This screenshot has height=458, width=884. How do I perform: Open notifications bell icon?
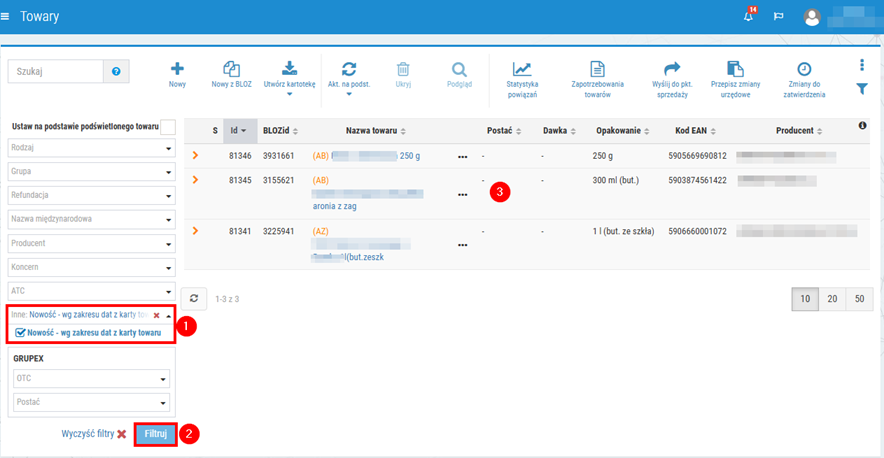pos(749,17)
